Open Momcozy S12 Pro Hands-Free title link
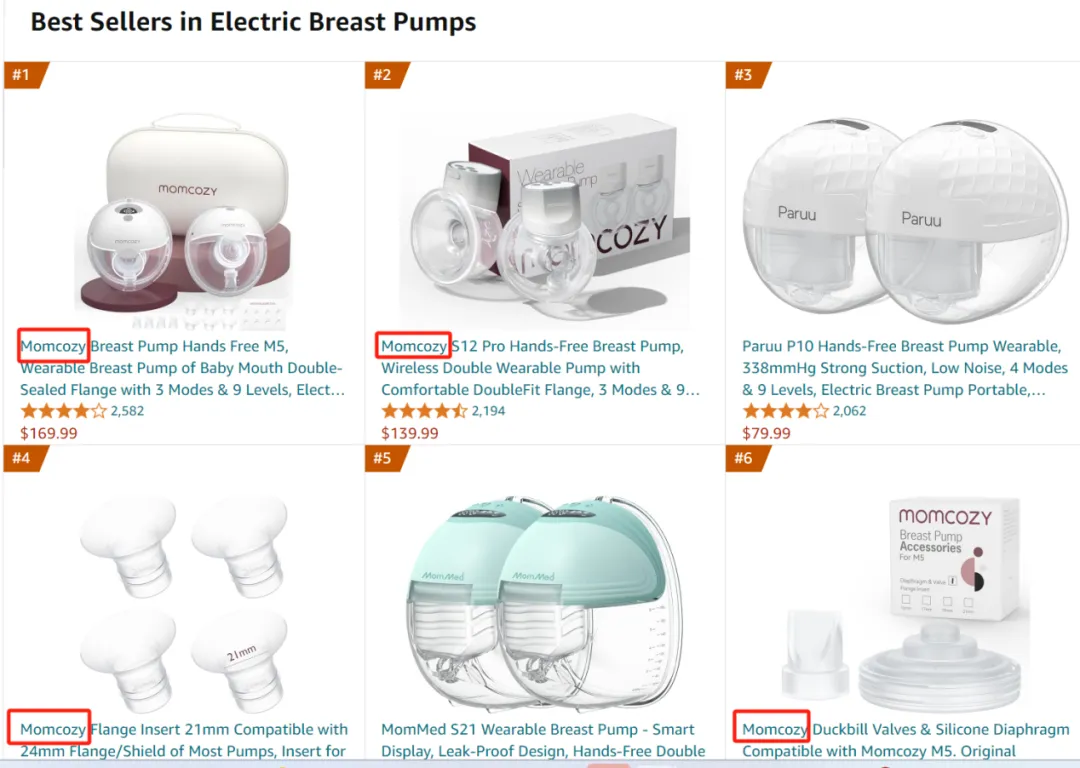Screen dimensions: 1080x768 tap(541, 368)
